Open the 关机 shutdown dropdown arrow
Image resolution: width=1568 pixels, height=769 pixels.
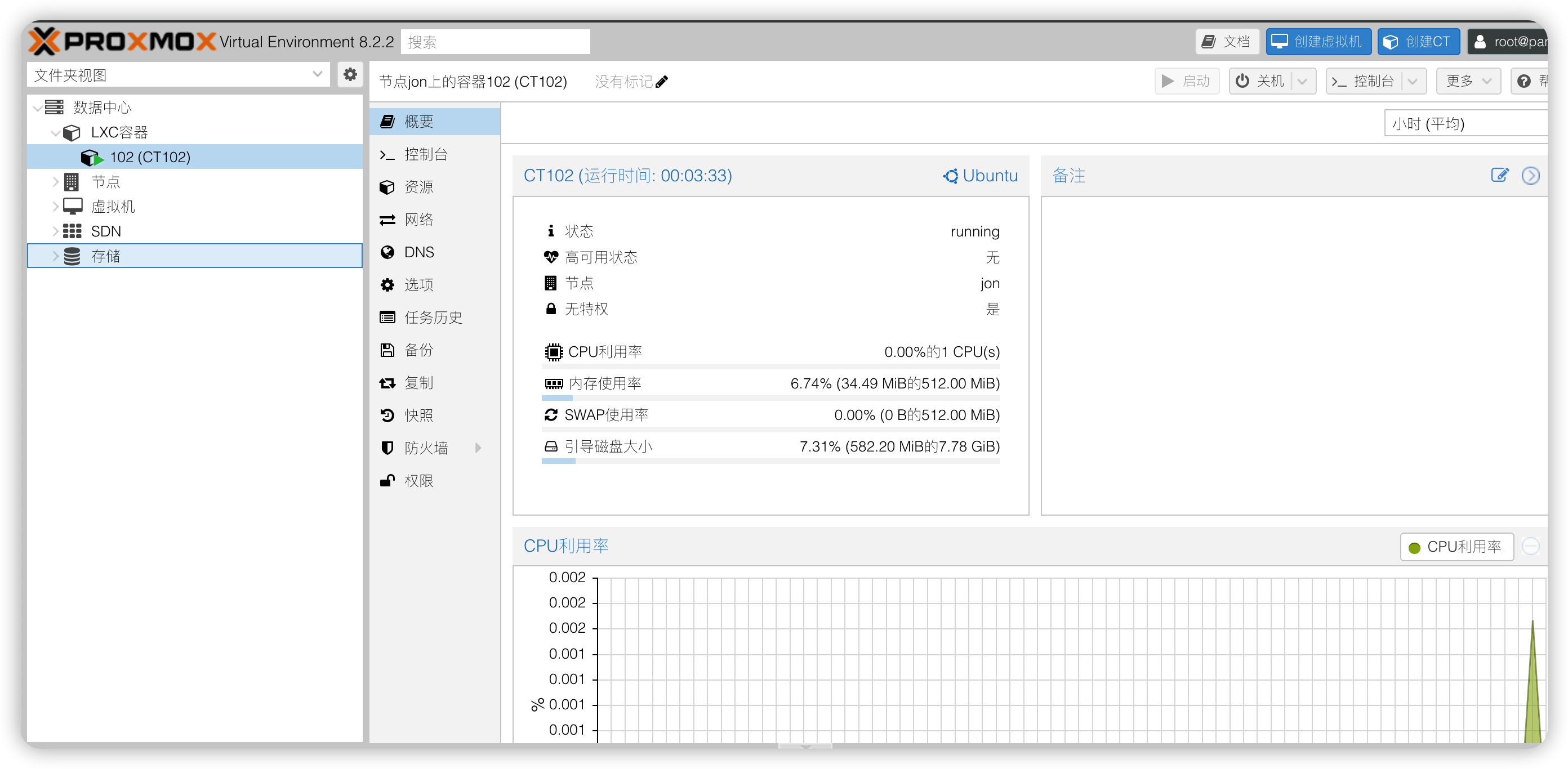pos(1302,81)
